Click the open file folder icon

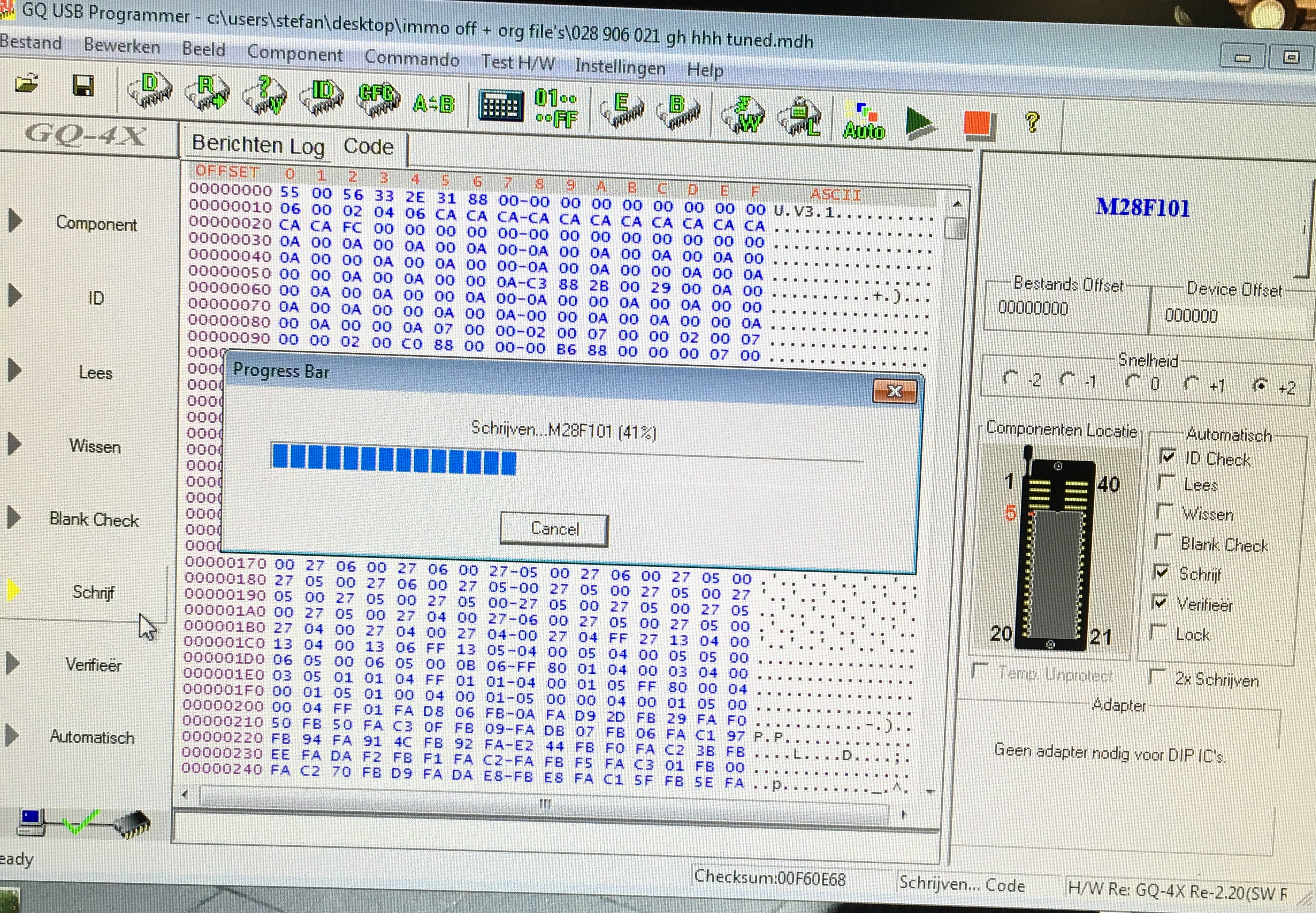point(27,84)
